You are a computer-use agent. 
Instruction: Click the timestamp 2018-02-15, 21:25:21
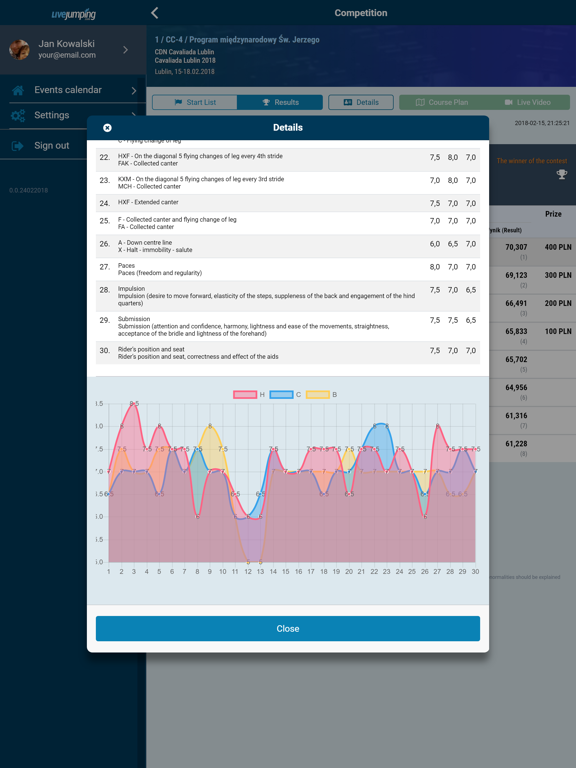tap(542, 123)
